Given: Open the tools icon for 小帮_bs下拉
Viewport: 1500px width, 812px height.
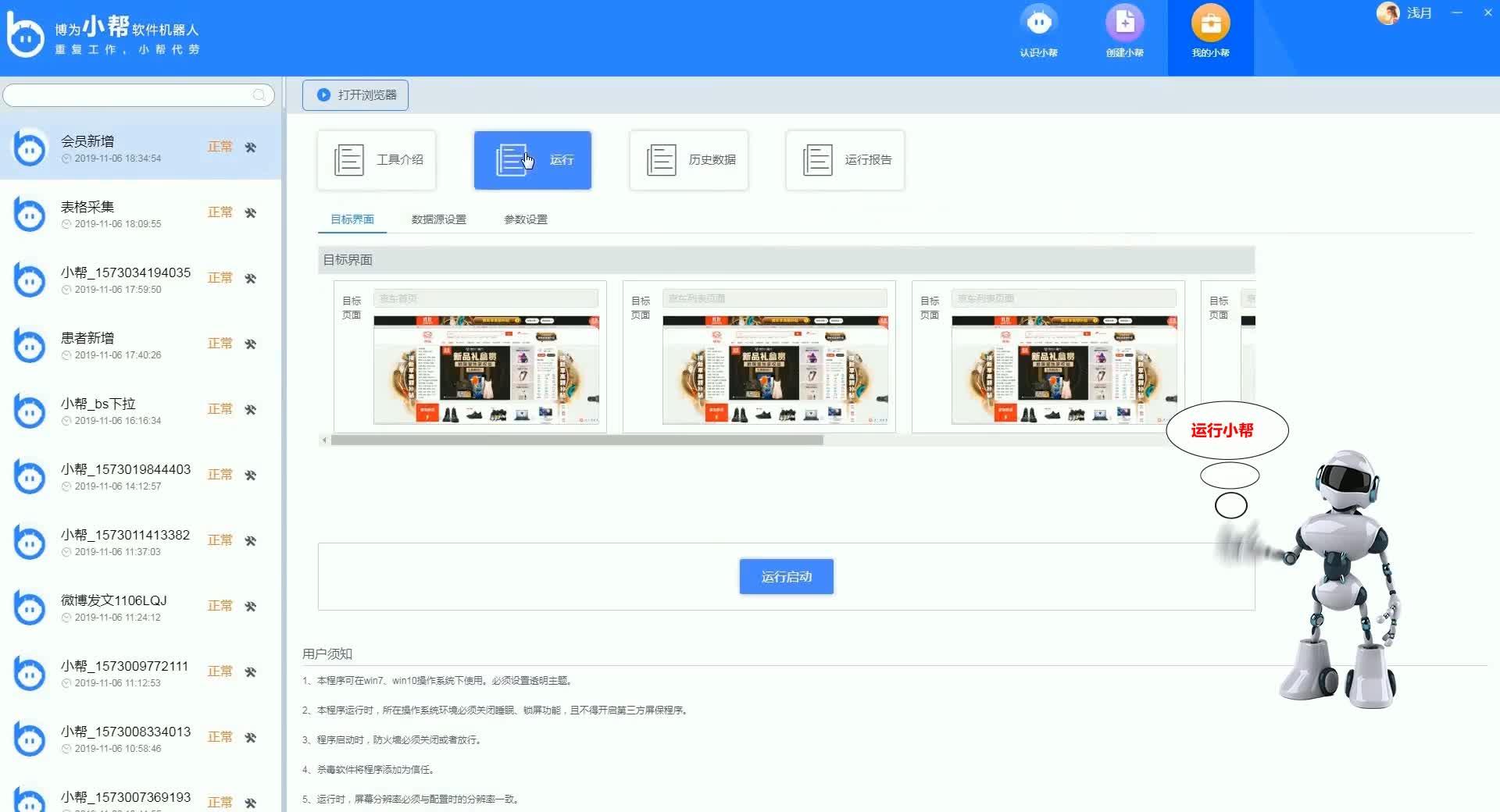Looking at the screenshot, I should (x=251, y=409).
